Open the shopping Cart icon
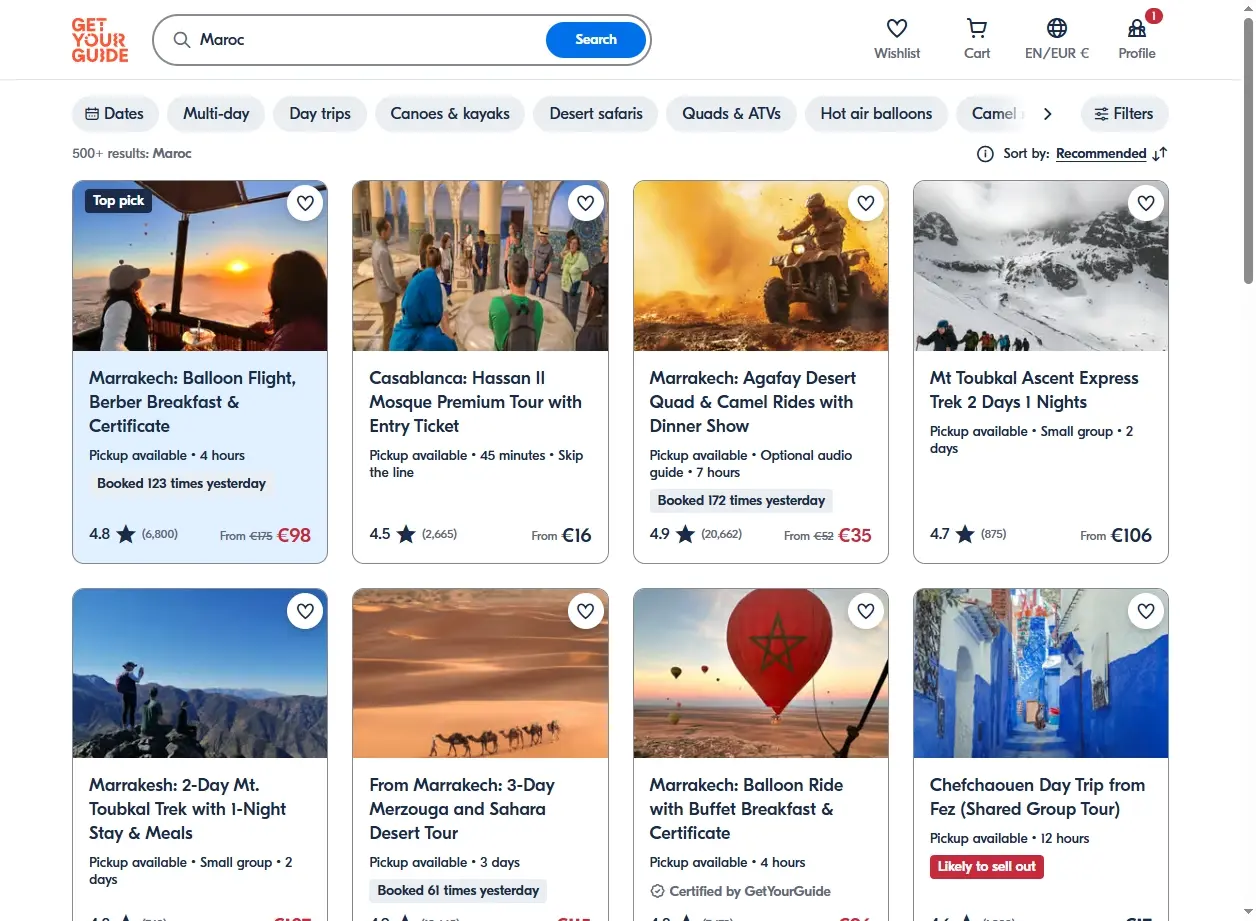 click(977, 28)
